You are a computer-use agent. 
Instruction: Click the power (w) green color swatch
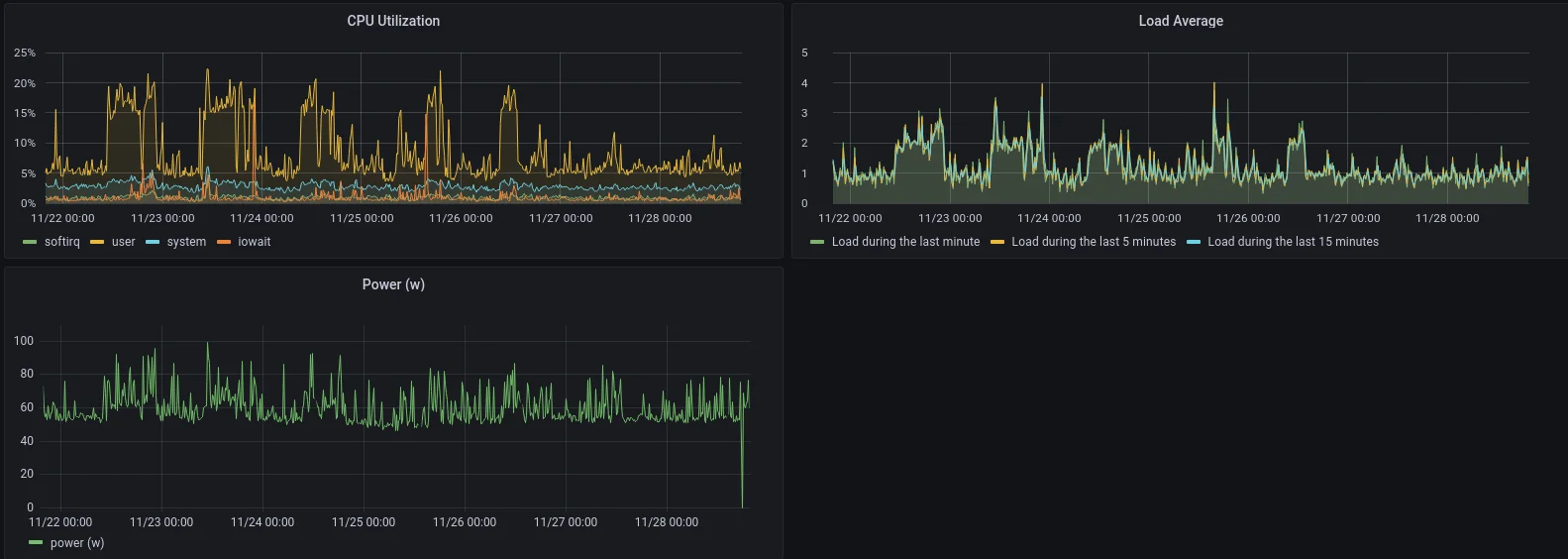tap(36, 543)
